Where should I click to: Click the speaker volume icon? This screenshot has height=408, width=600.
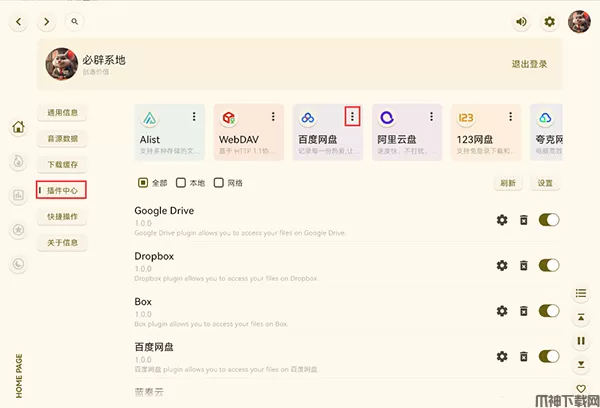coord(521,22)
